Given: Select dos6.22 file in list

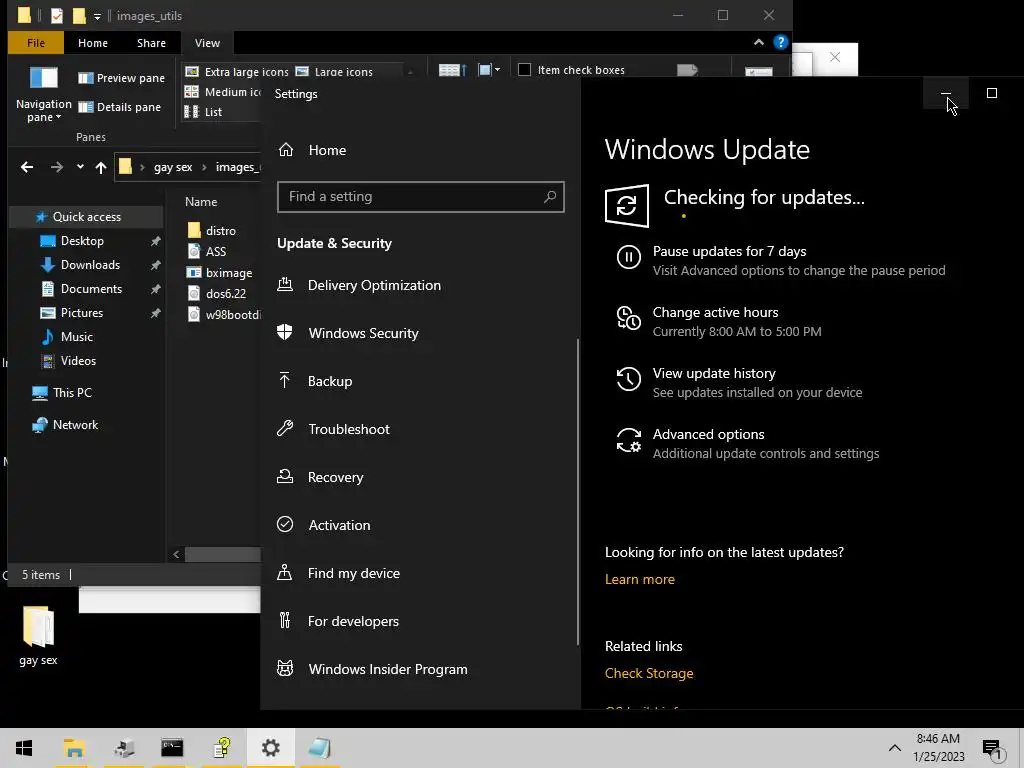Looking at the screenshot, I should click(217, 294).
